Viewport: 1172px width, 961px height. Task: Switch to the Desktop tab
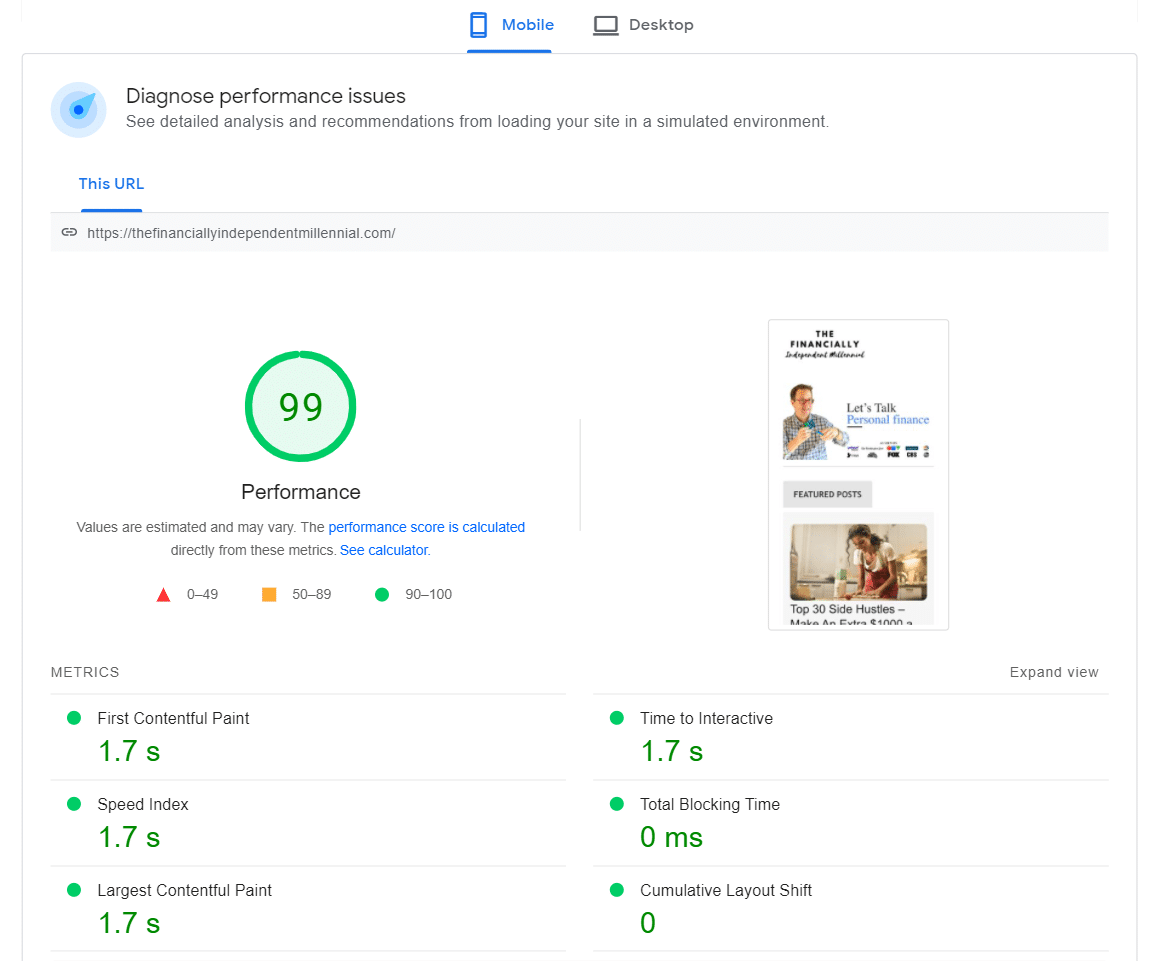(x=659, y=24)
